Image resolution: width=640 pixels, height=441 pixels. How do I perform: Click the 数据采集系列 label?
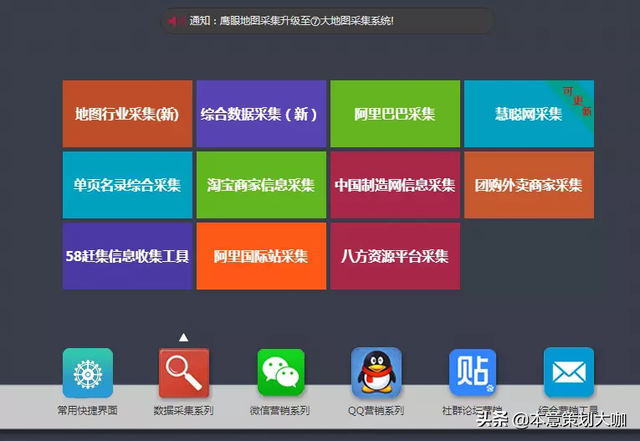pyautogui.click(x=184, y=410)
